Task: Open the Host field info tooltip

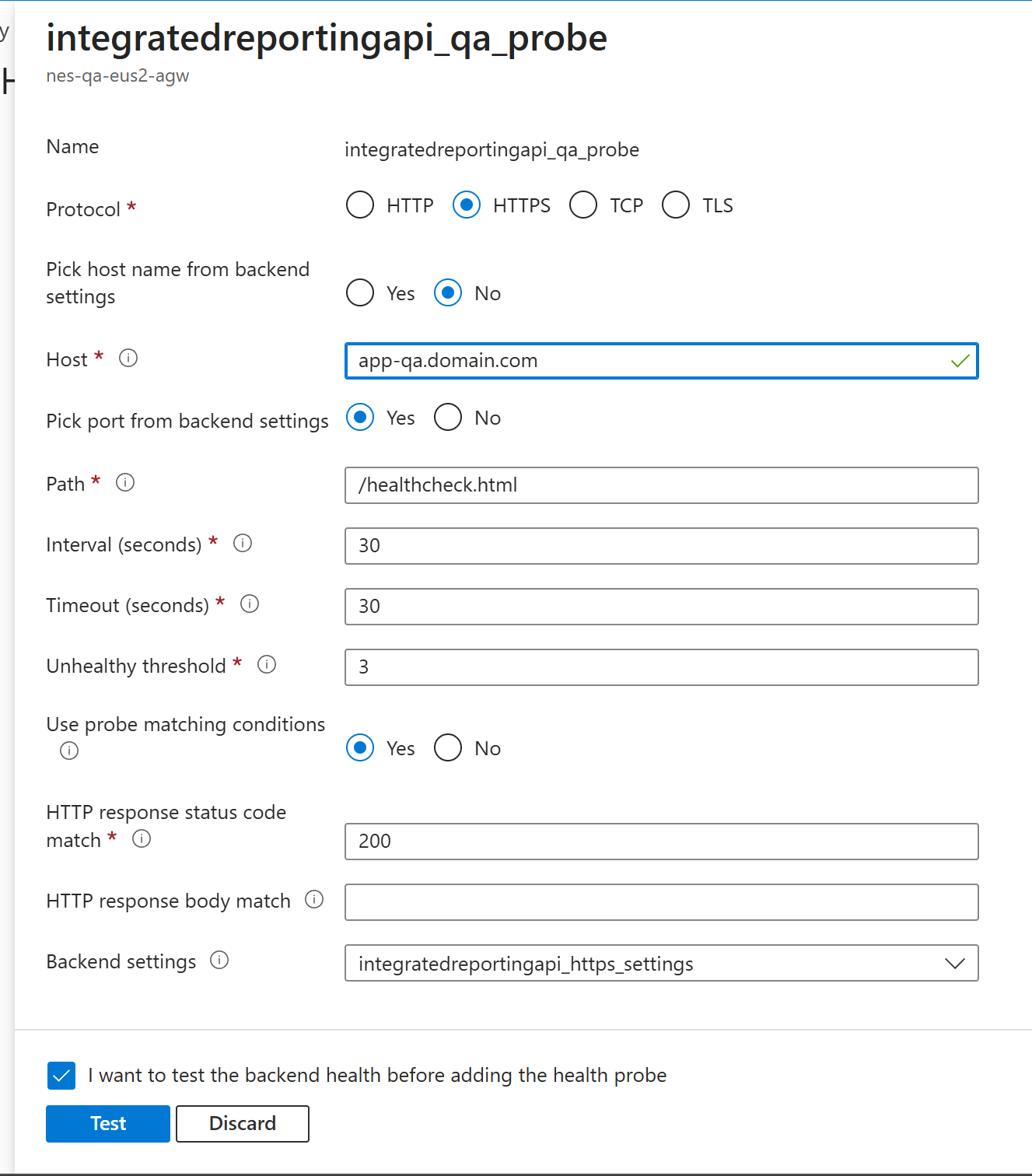Action: coord(128,358)
